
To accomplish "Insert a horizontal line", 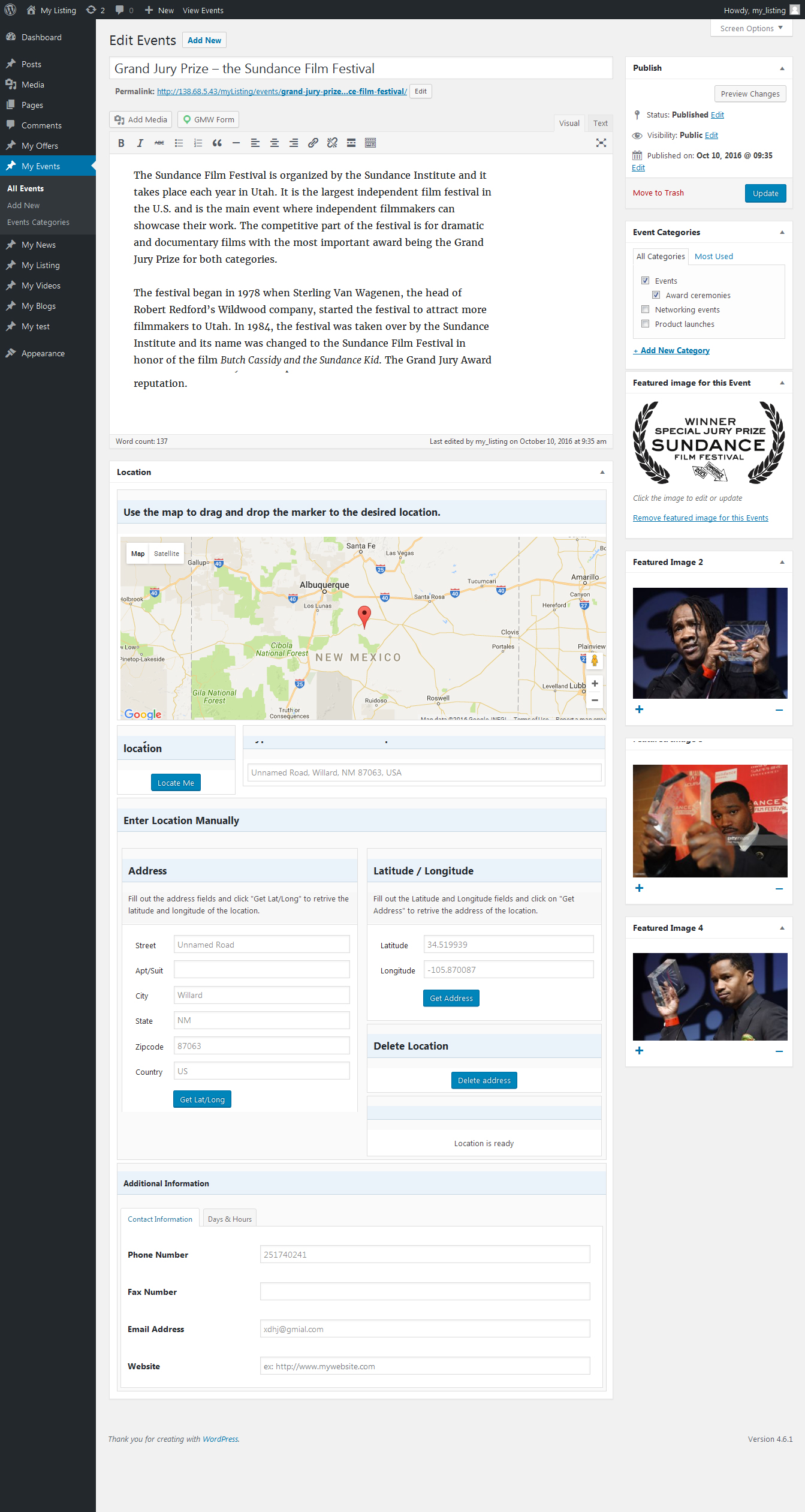I will tap(236, 143).
